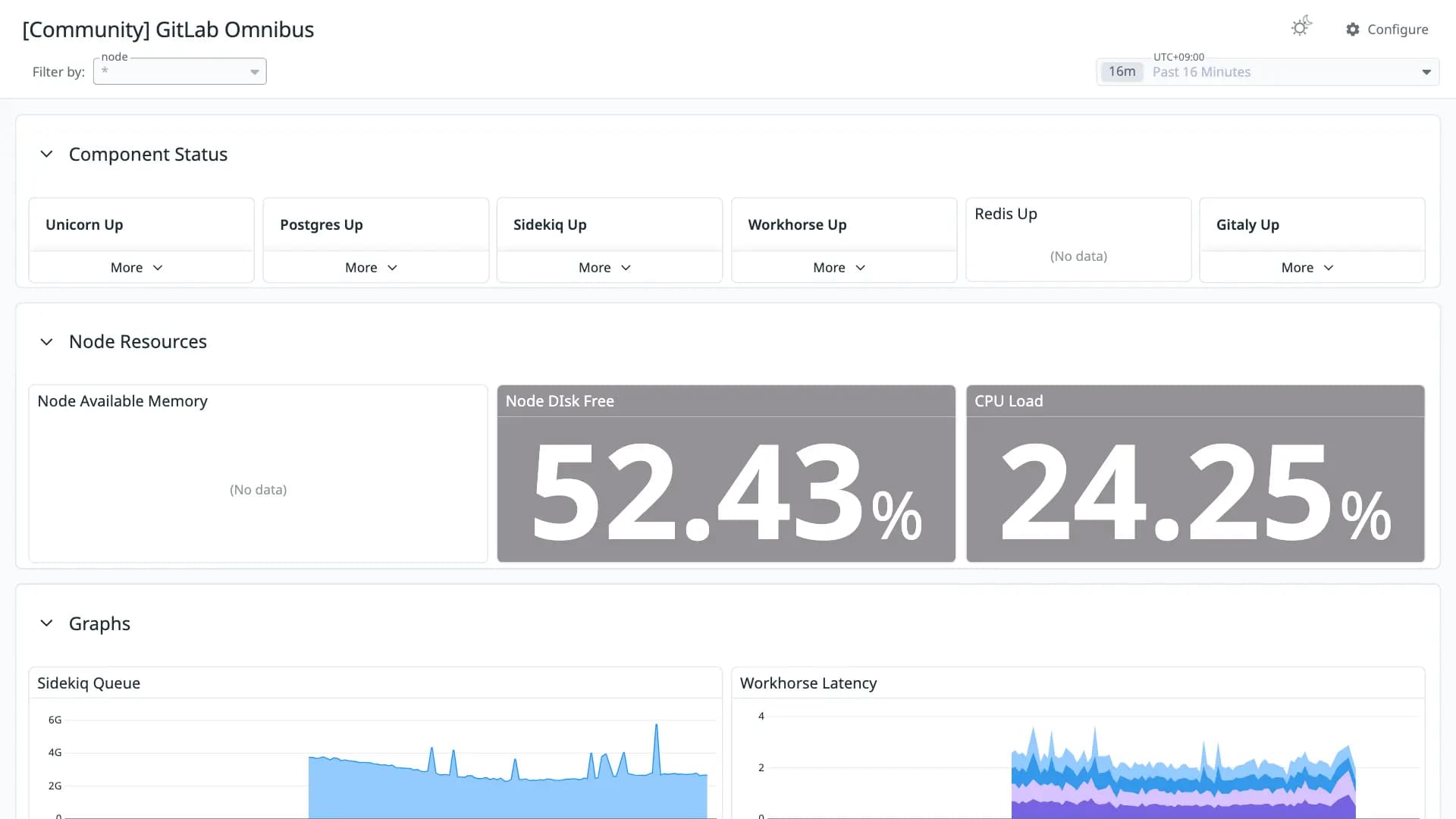This screenshot has width=1456, height=819.
Task: Click the Node Resources heading
Action: (x=138, y=342)
